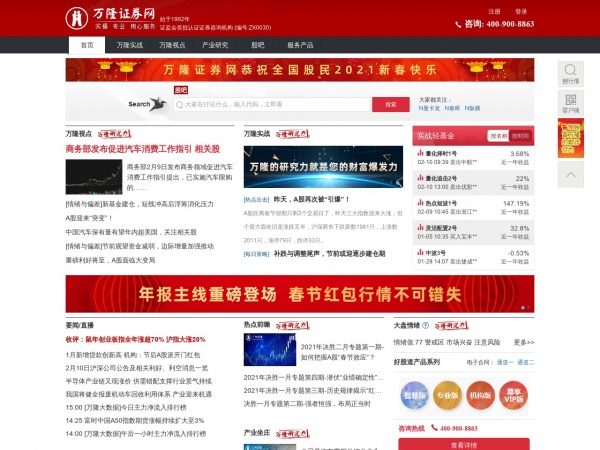Open the 搜行情 search icon in right sidebar
Image resolution: width=600 pixels, height=450 pixels.
coord(571,74)
